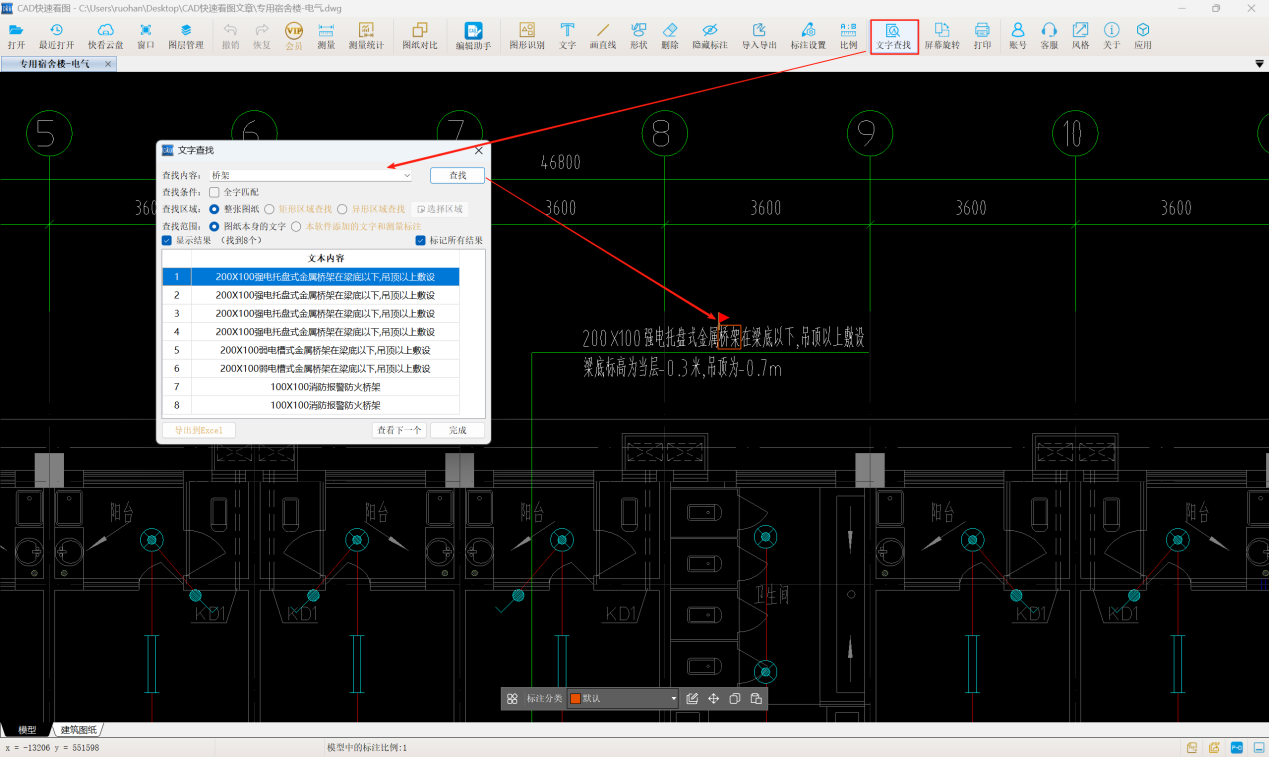The height and width of the screenshot is (757, 1269).
Task: Click the 屏幕旋转 screen rotate icon
Action: pos(941,36)
